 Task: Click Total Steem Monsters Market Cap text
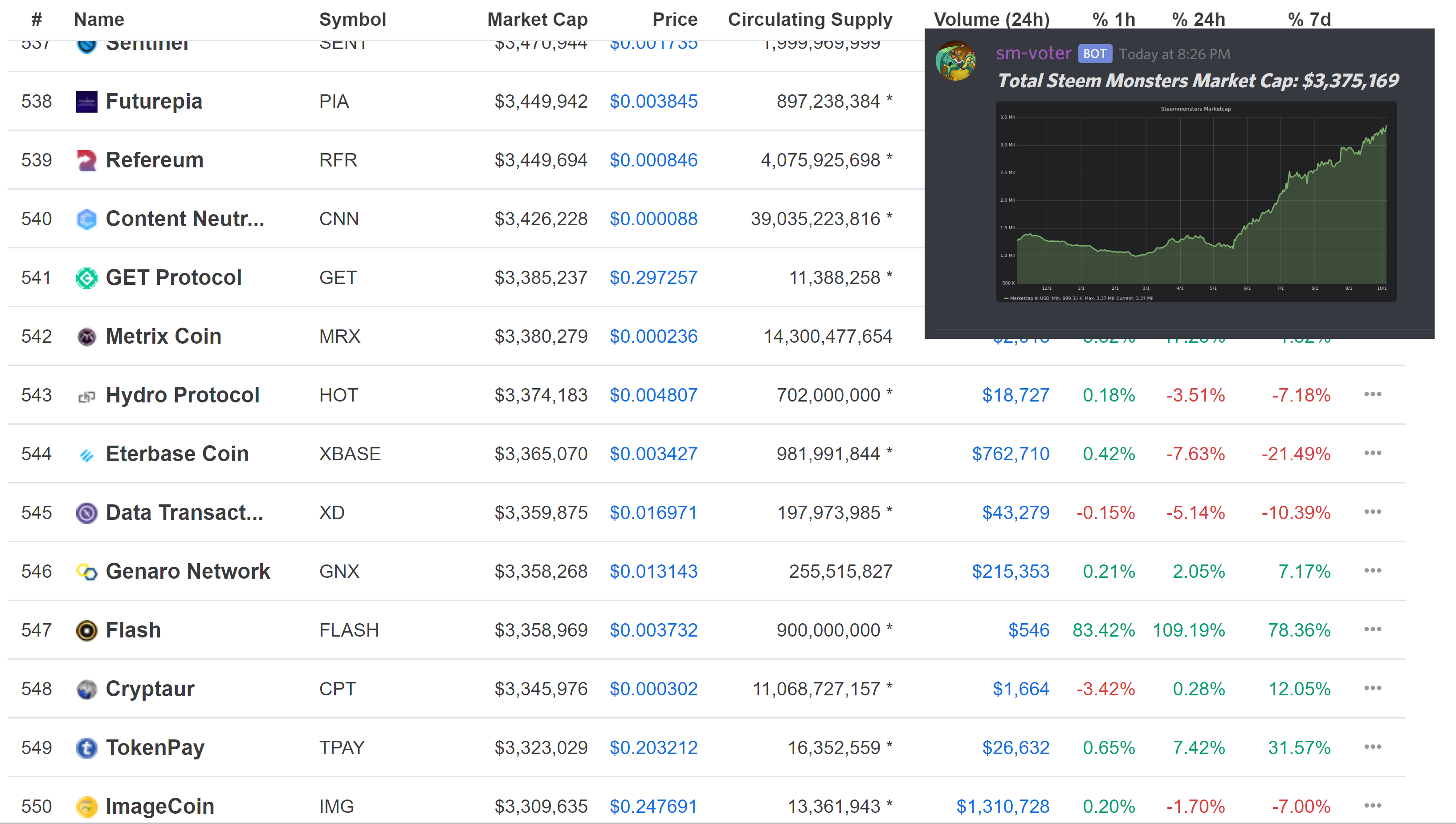coord(1198,81)
